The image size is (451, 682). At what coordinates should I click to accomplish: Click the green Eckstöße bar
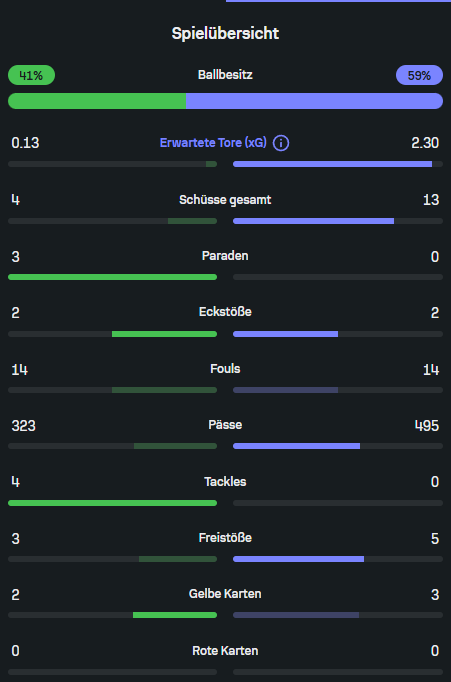[x=164, y=334]
